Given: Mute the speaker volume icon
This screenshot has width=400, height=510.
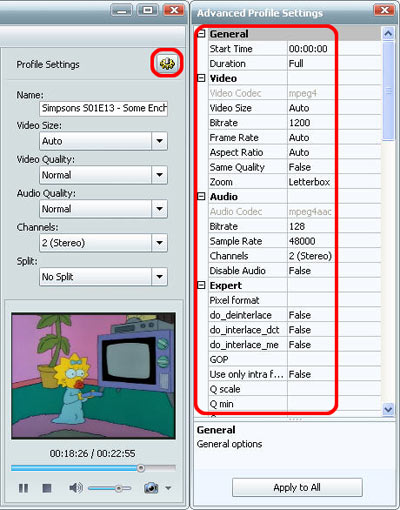Looking at the screenshot, I should click(76, 488).
